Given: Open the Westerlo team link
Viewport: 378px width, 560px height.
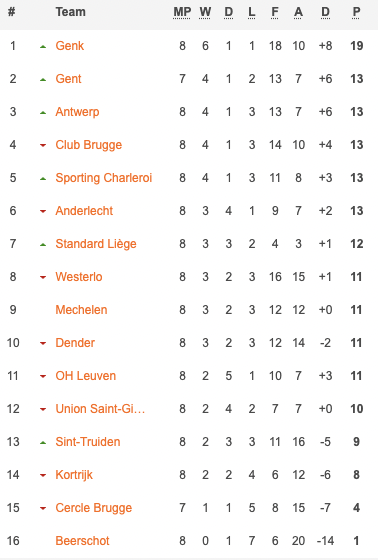Looking at the screenshot, I should 79,277.
